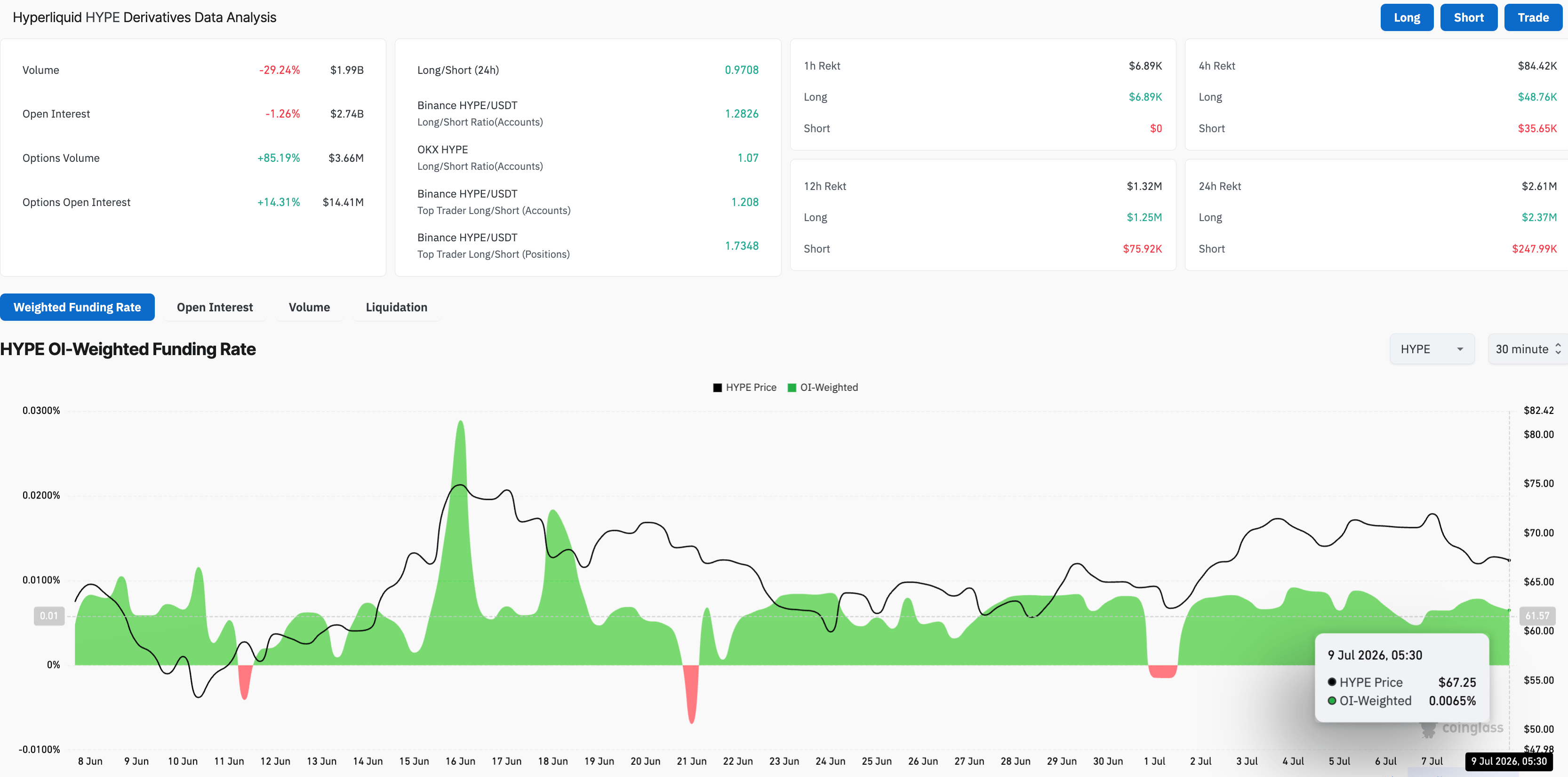Click Options Open Interest change +14.31%
Screen dimensions: 1568x777
point(279,202)
